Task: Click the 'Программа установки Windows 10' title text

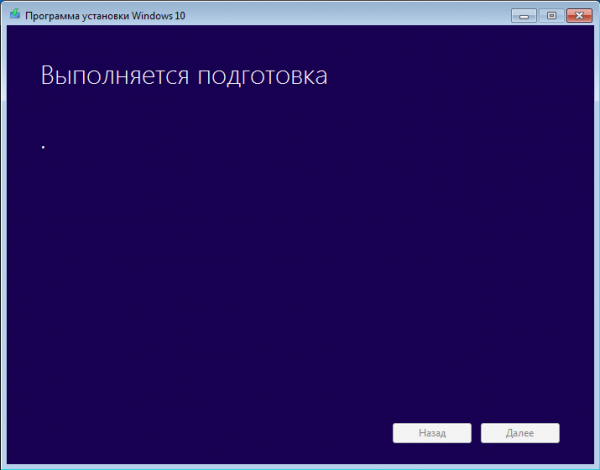Action: pos(105,16)
